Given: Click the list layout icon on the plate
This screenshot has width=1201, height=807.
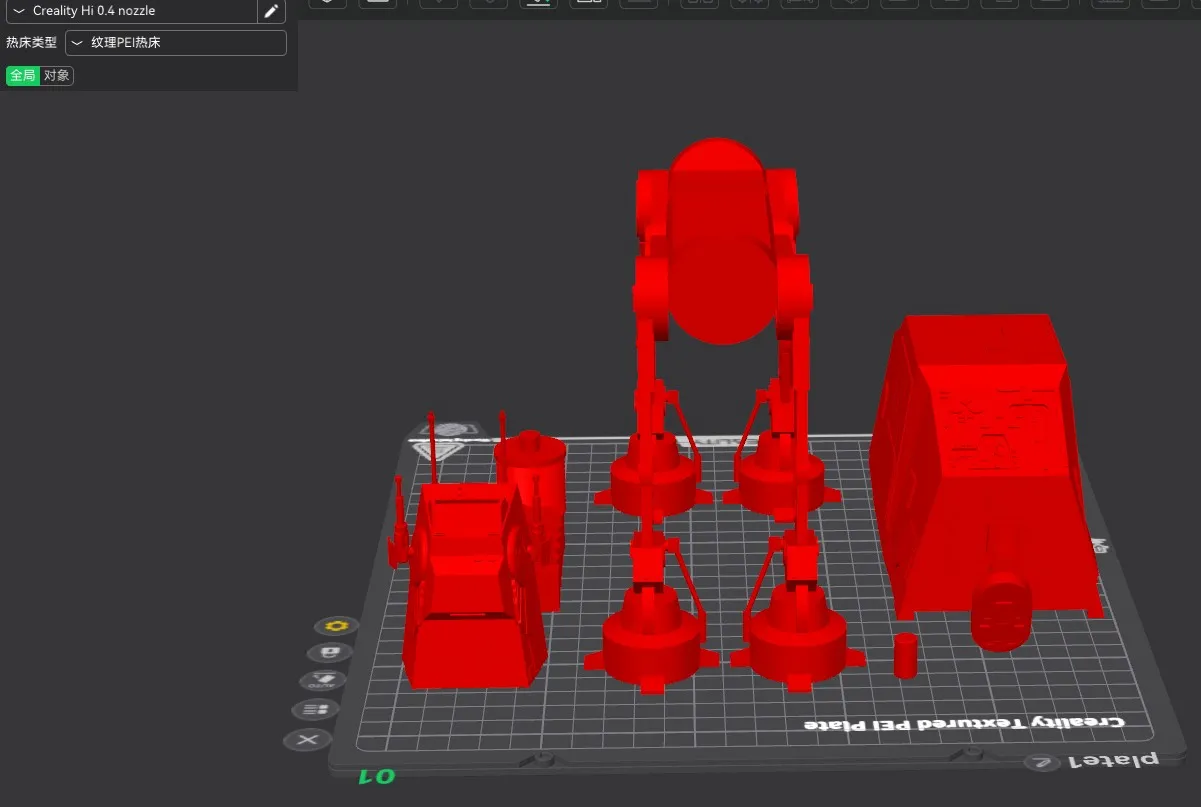Looking at the screenshot, I should coord(316,710).
